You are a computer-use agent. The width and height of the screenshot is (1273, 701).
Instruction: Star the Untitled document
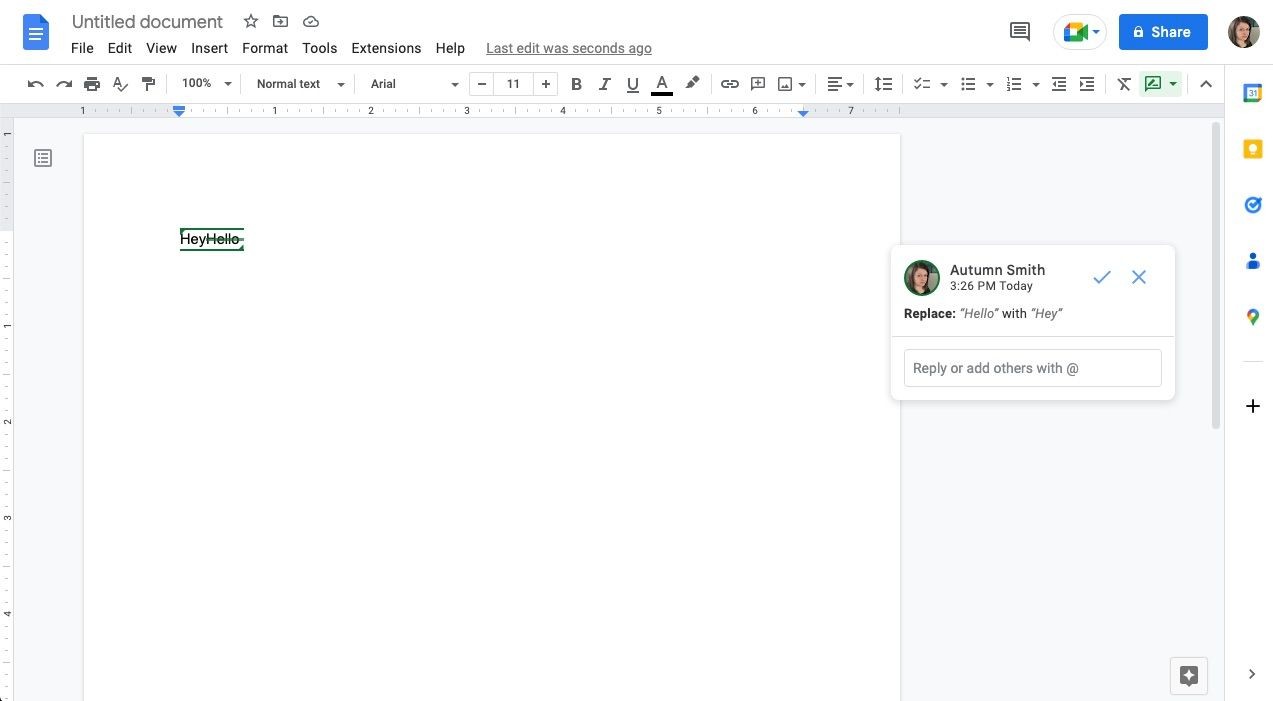(251, 21)
